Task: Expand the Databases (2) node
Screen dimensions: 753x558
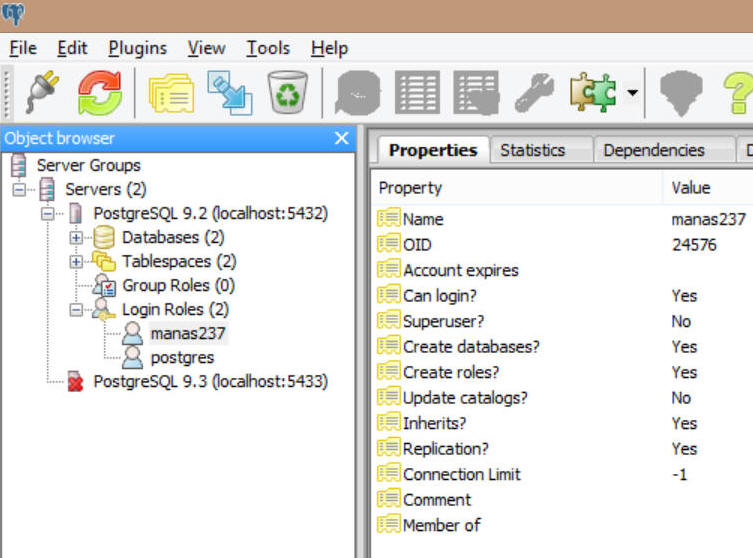Action: pyautogui.click(x=76, y=237)
